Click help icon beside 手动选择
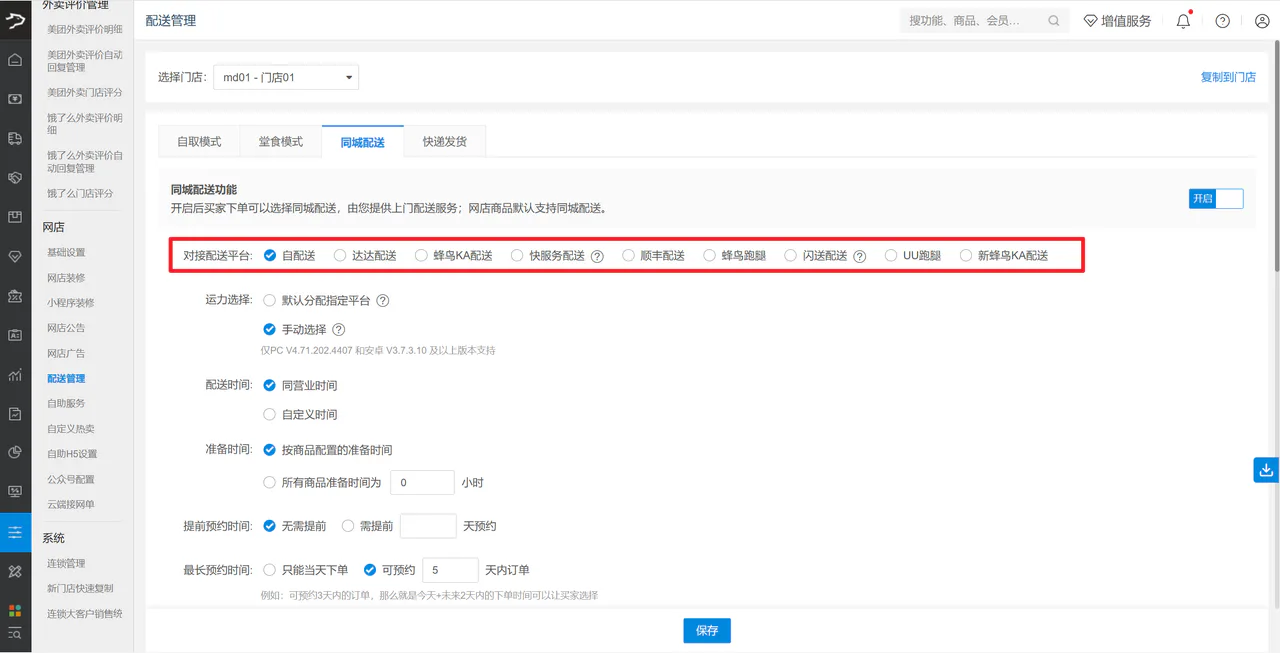 [x=338, y=329]
